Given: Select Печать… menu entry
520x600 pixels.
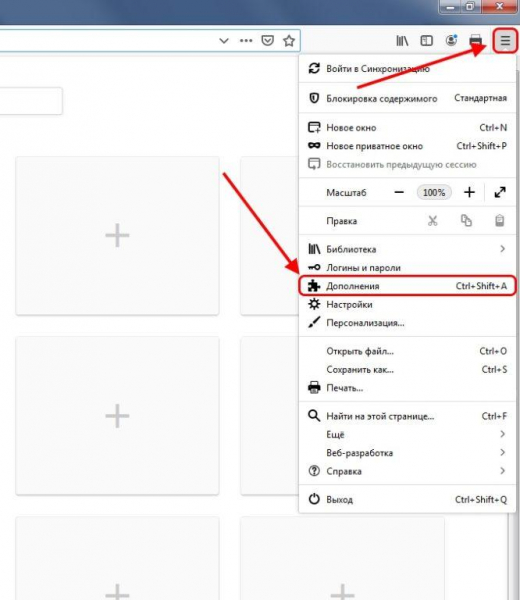Looking at the screenshot, I should coord(408,388).
